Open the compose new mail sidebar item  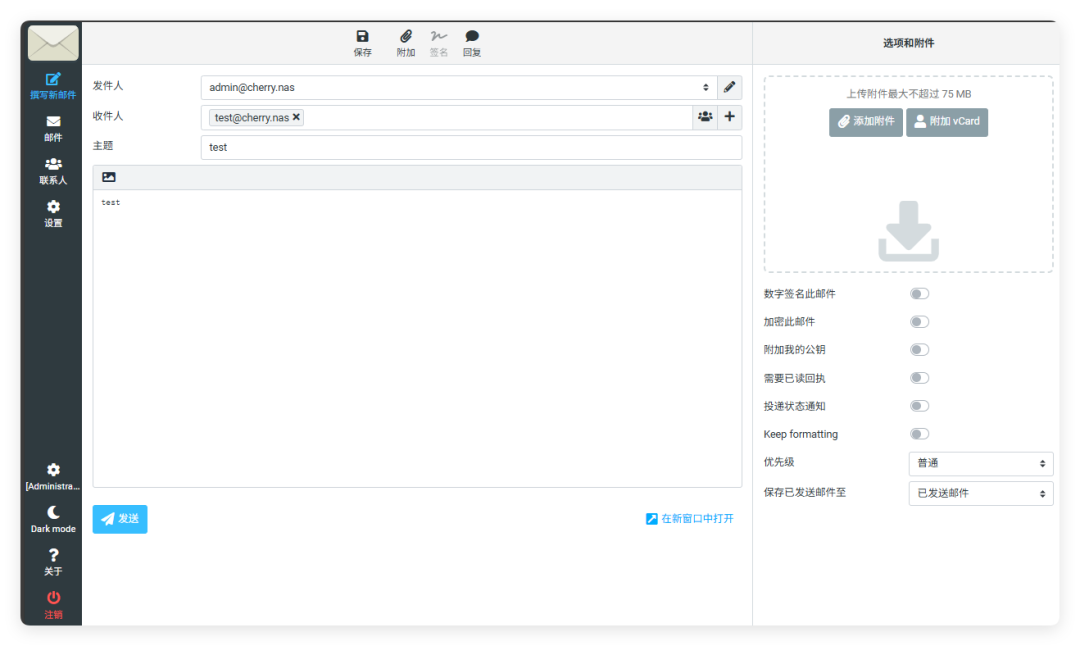click(x=53, y=86)
